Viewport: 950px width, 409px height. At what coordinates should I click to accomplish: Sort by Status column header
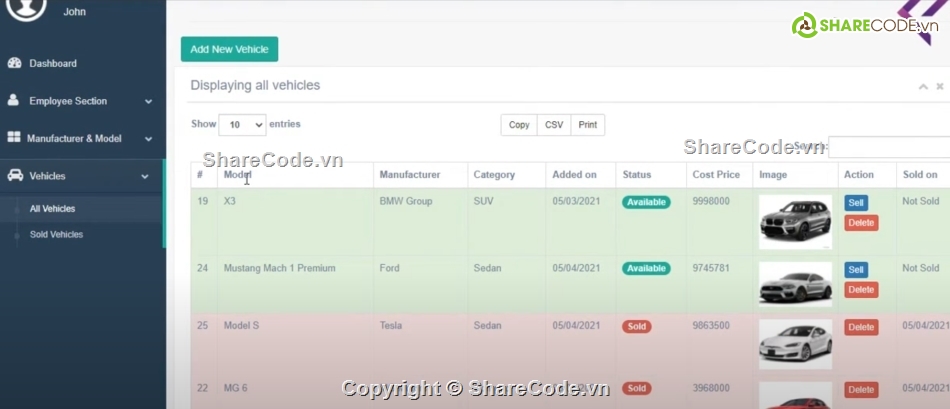(x=651, y=175)
